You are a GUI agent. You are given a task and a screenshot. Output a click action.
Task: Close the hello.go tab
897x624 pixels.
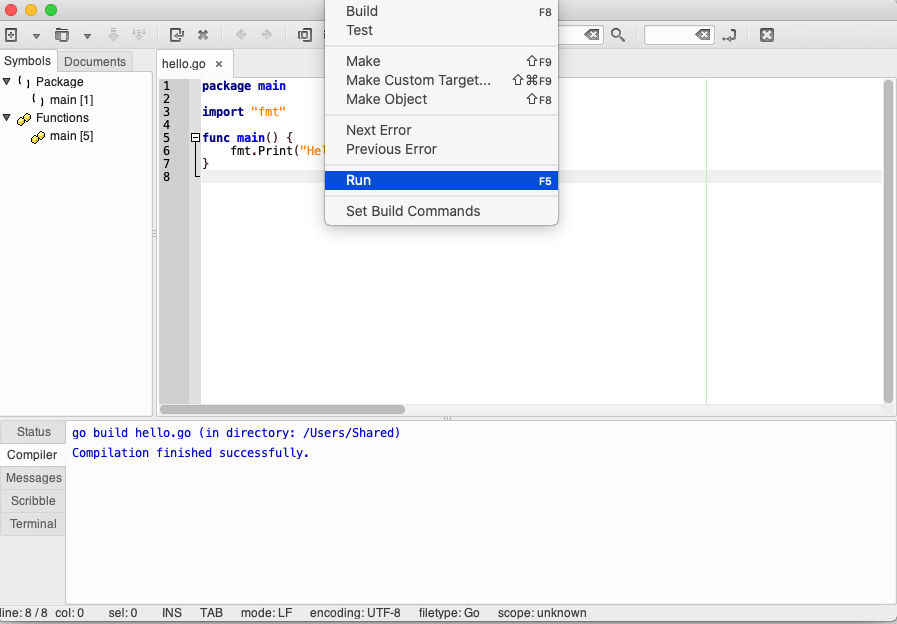tap(219, 64)
